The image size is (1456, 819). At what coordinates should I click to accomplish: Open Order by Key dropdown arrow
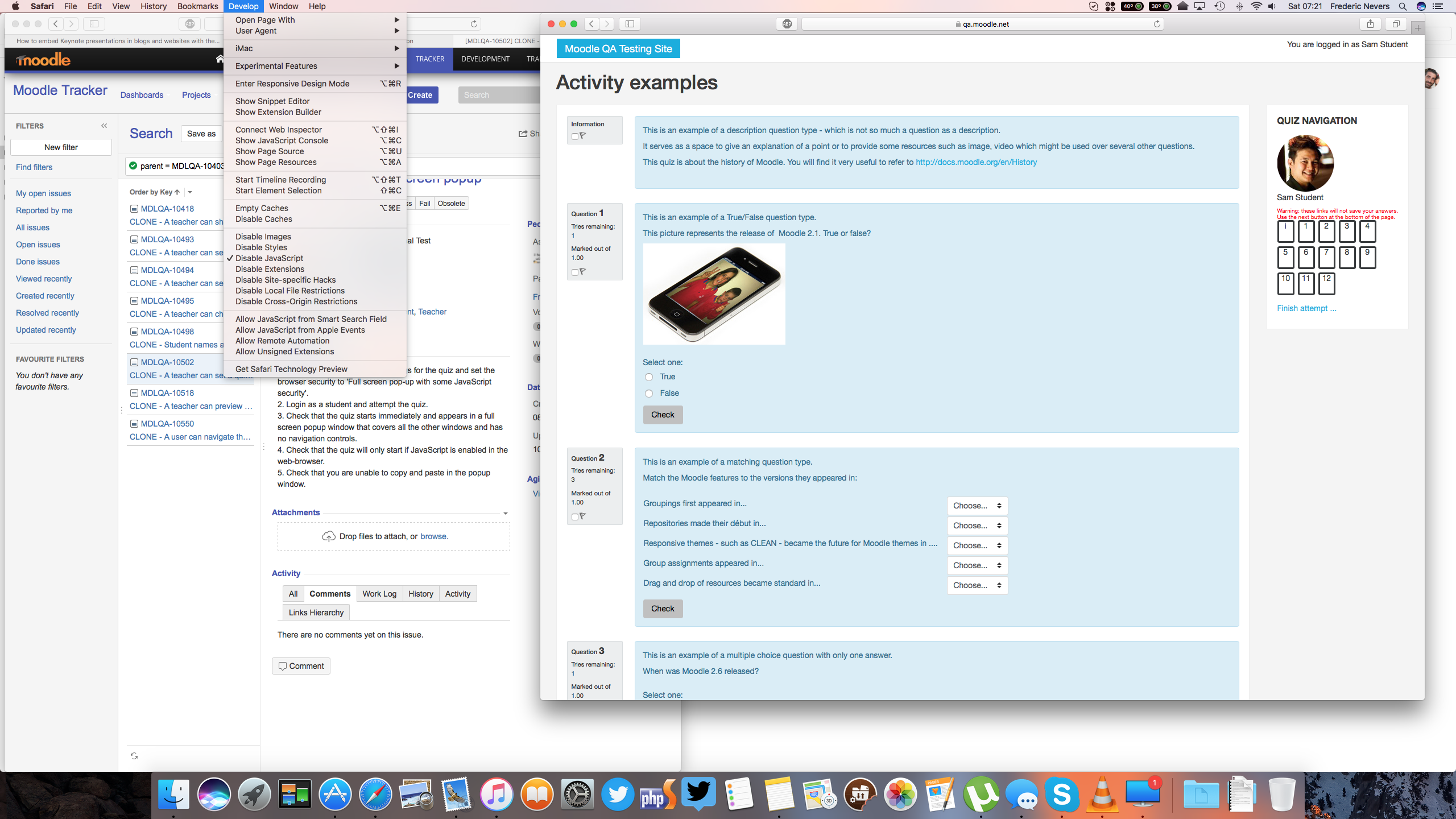pyautogui.click(x=190, y=192)
